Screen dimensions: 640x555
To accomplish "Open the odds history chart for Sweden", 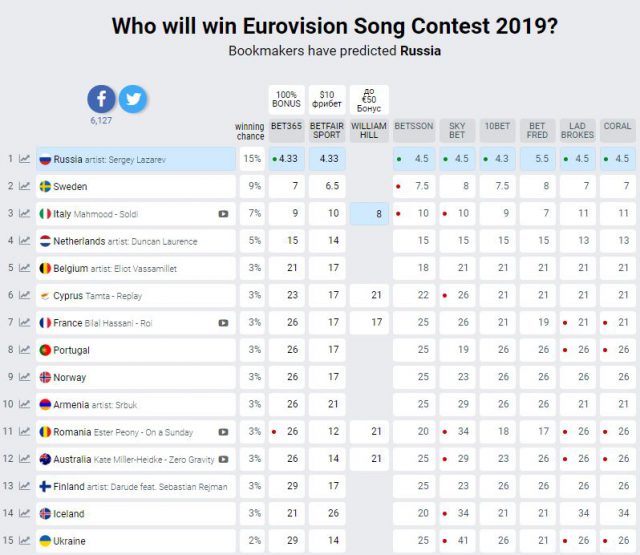I will (x=24, y=187).
